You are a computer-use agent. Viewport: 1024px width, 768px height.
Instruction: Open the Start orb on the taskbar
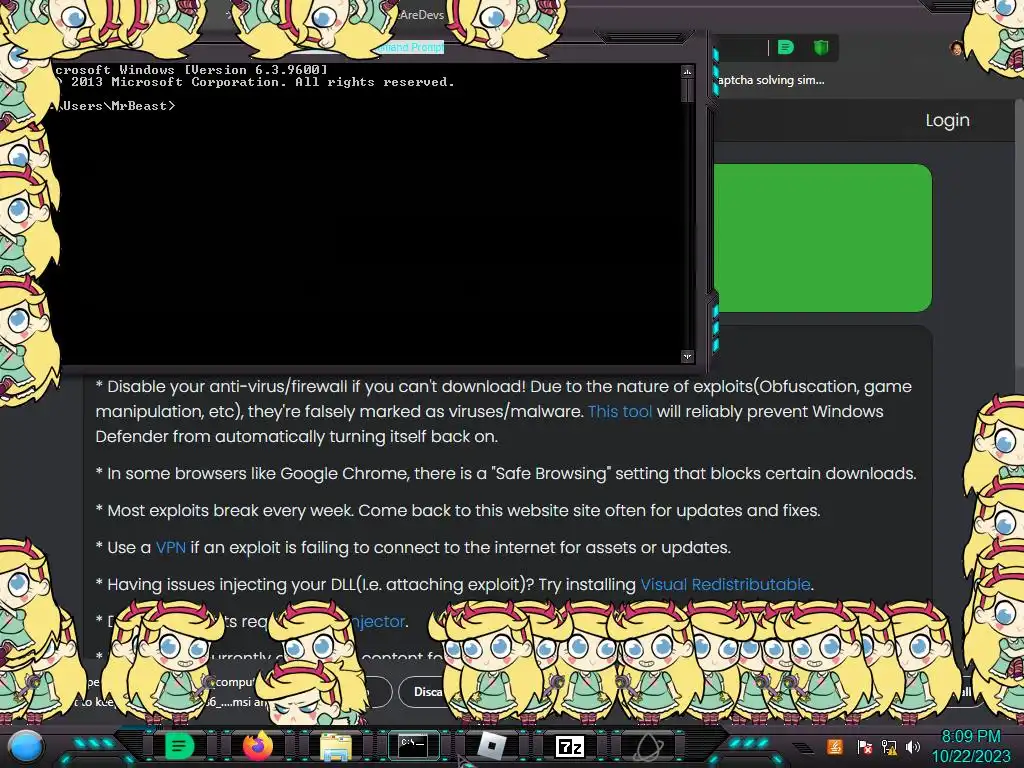coord(26,747)
